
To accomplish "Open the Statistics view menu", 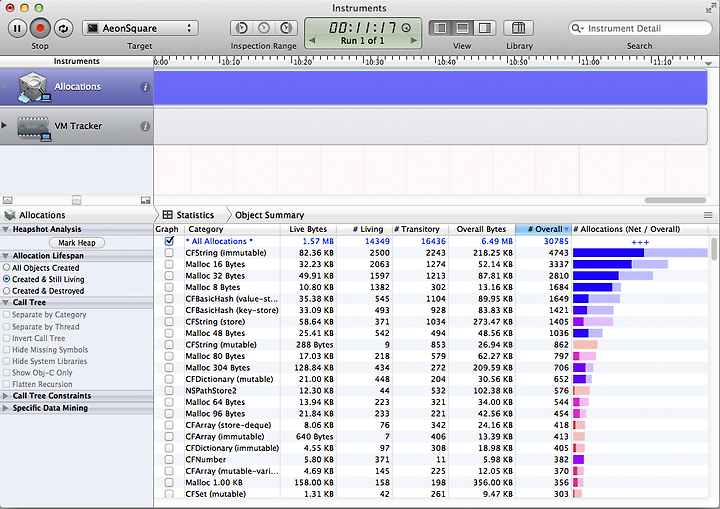I will 188,215.
